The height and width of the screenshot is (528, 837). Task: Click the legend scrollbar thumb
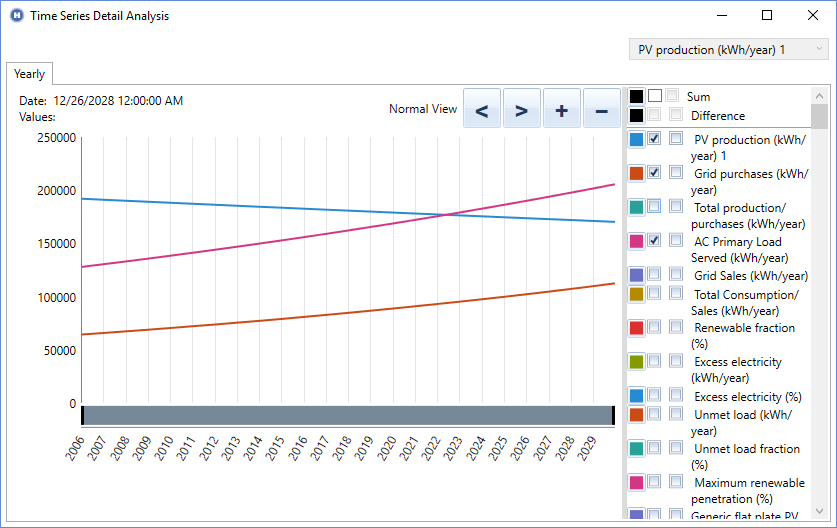[819, 116]
